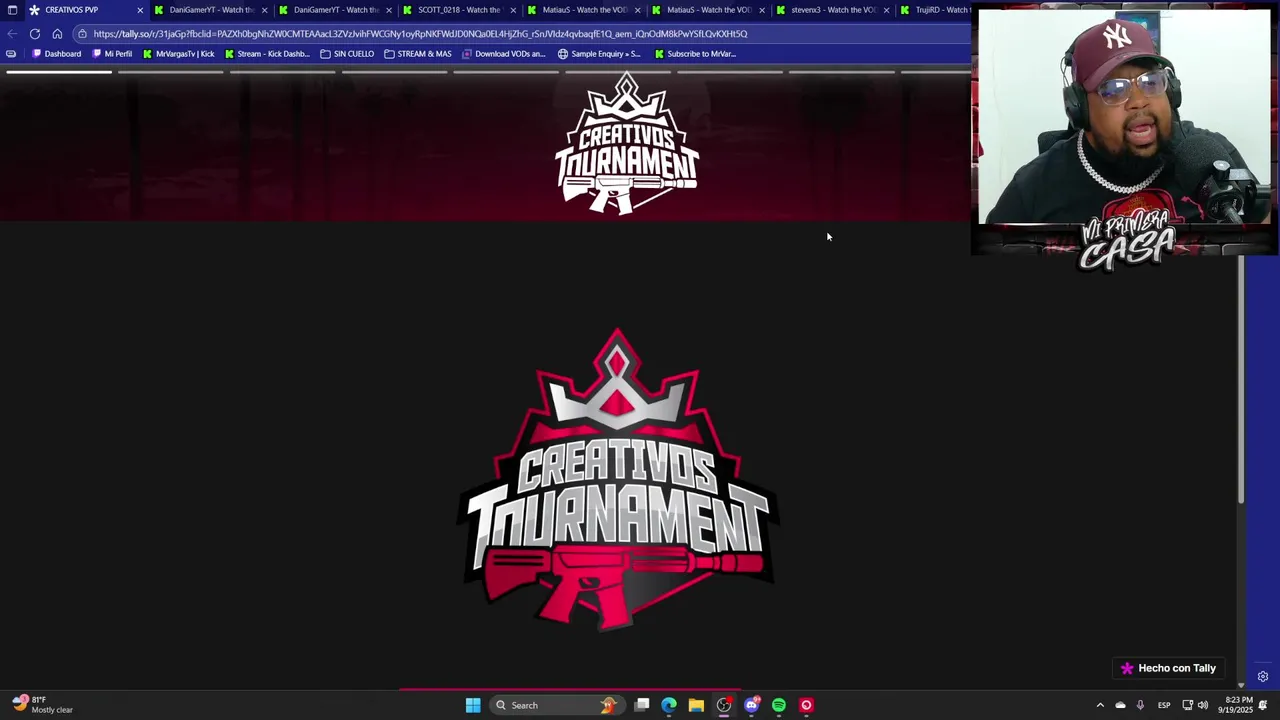The image size is (1280, 720).
Task: Open the MrVargasTv | Kick bookmark
Action: 179,54
